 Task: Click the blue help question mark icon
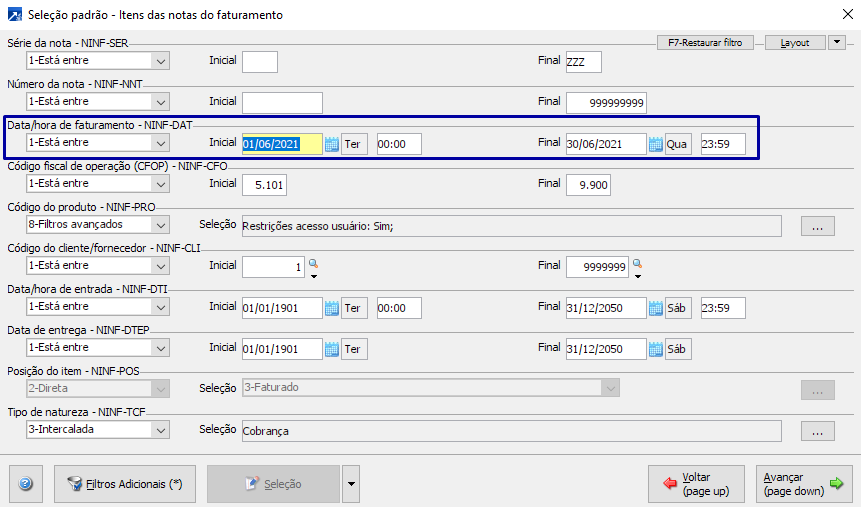[x=26, y=484]
